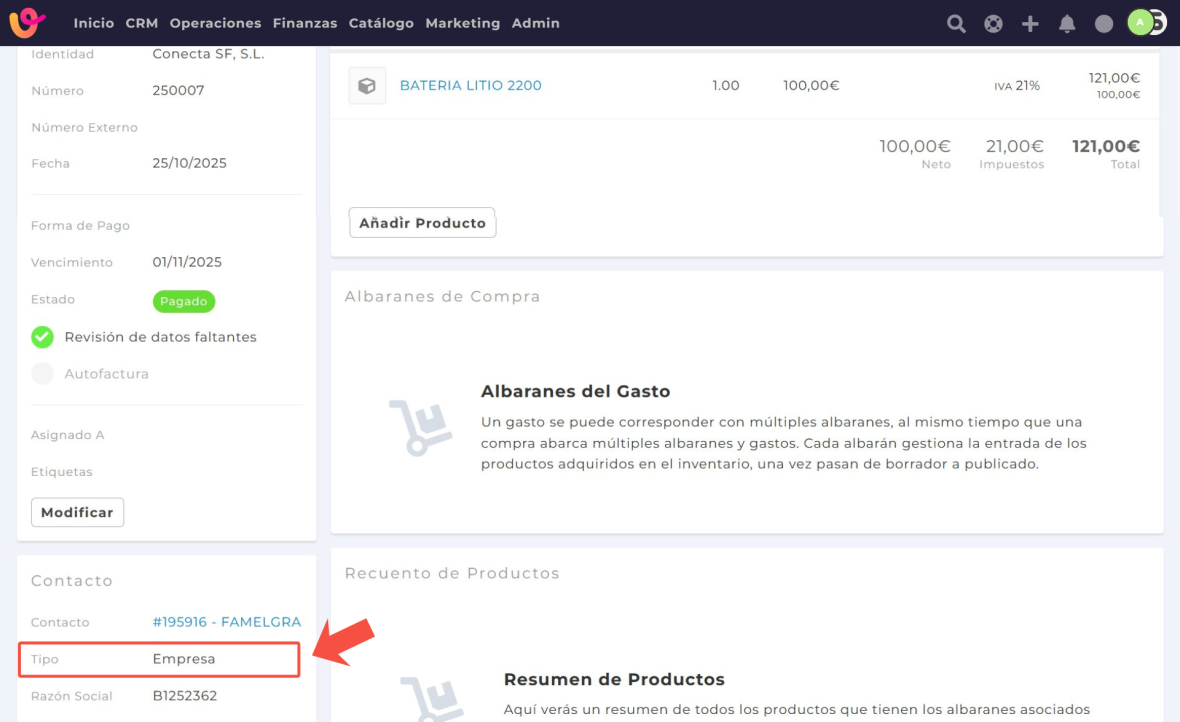
Task: Enable the Autofactura option
Action: point(42,374)
